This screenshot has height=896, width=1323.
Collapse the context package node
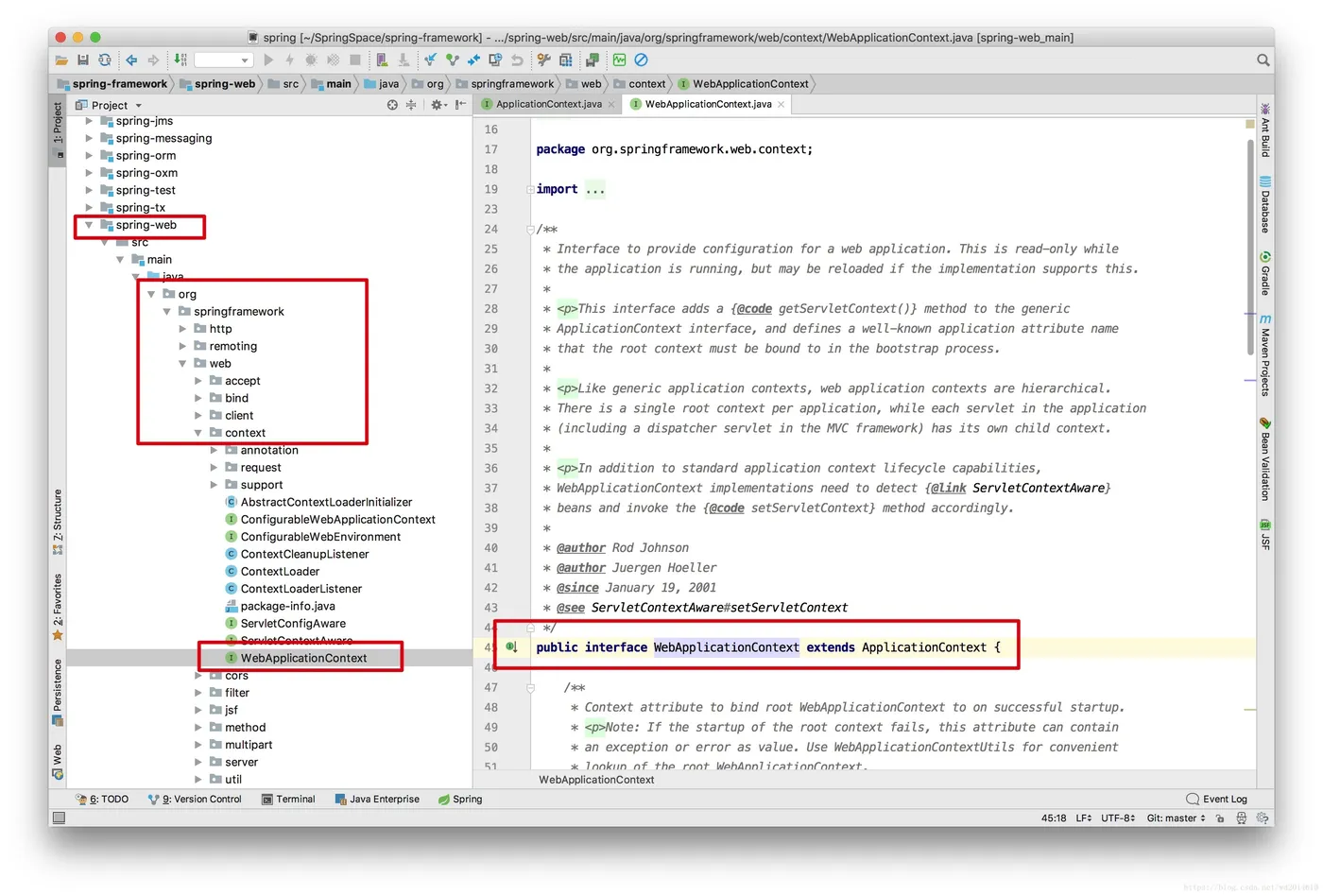pyautogui.click(x=198, y=433)
